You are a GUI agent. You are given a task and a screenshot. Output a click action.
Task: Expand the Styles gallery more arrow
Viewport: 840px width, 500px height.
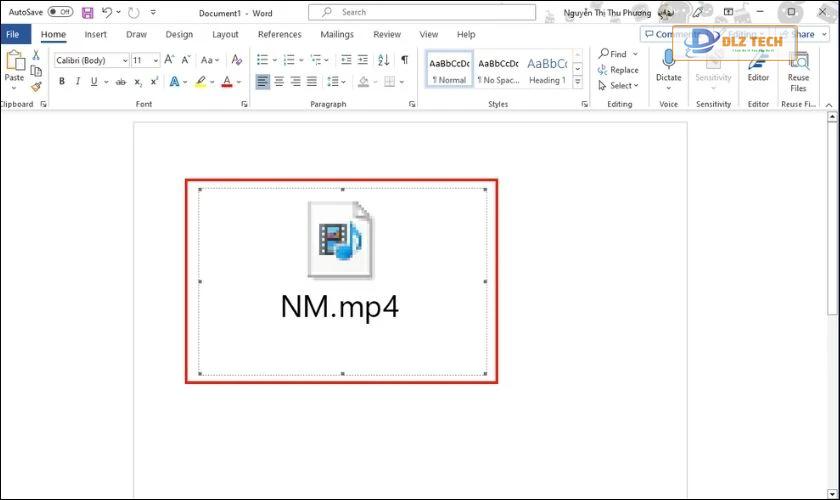coord(578,82)
